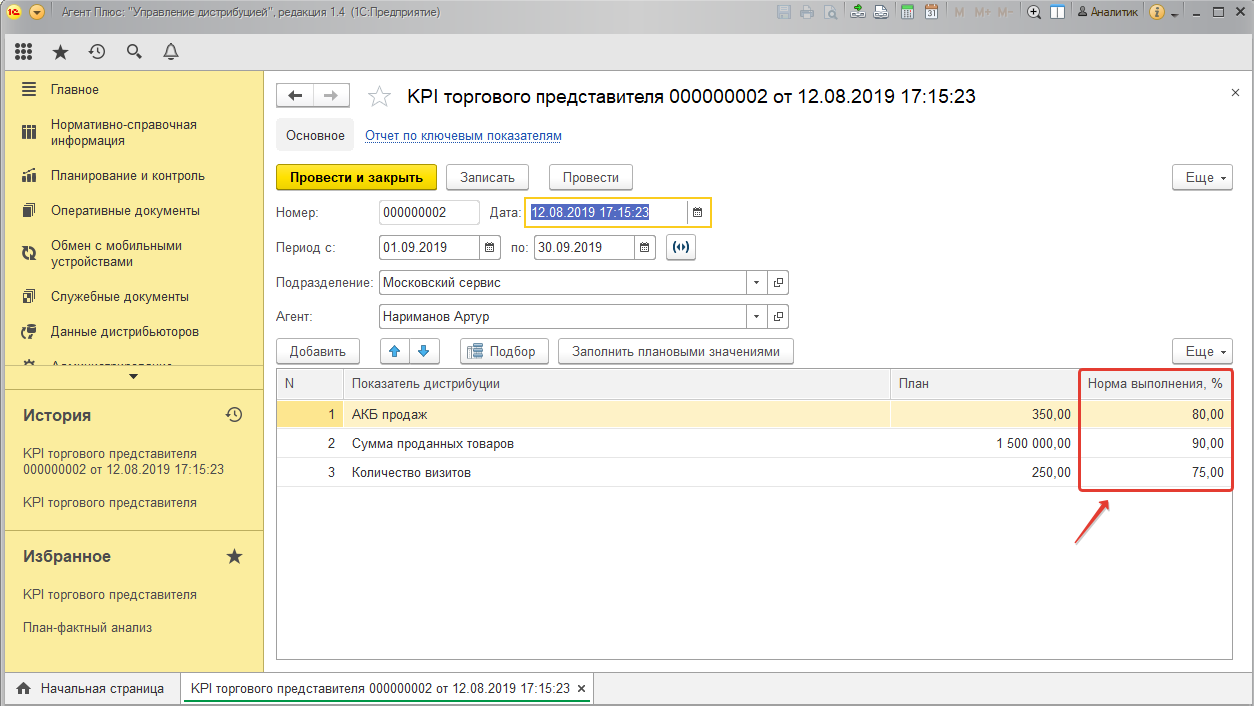The height and width of the screenshot is (706, 1254).
Task: Open Обмен с мобильными устройствами section
Action: coord(116,254)
